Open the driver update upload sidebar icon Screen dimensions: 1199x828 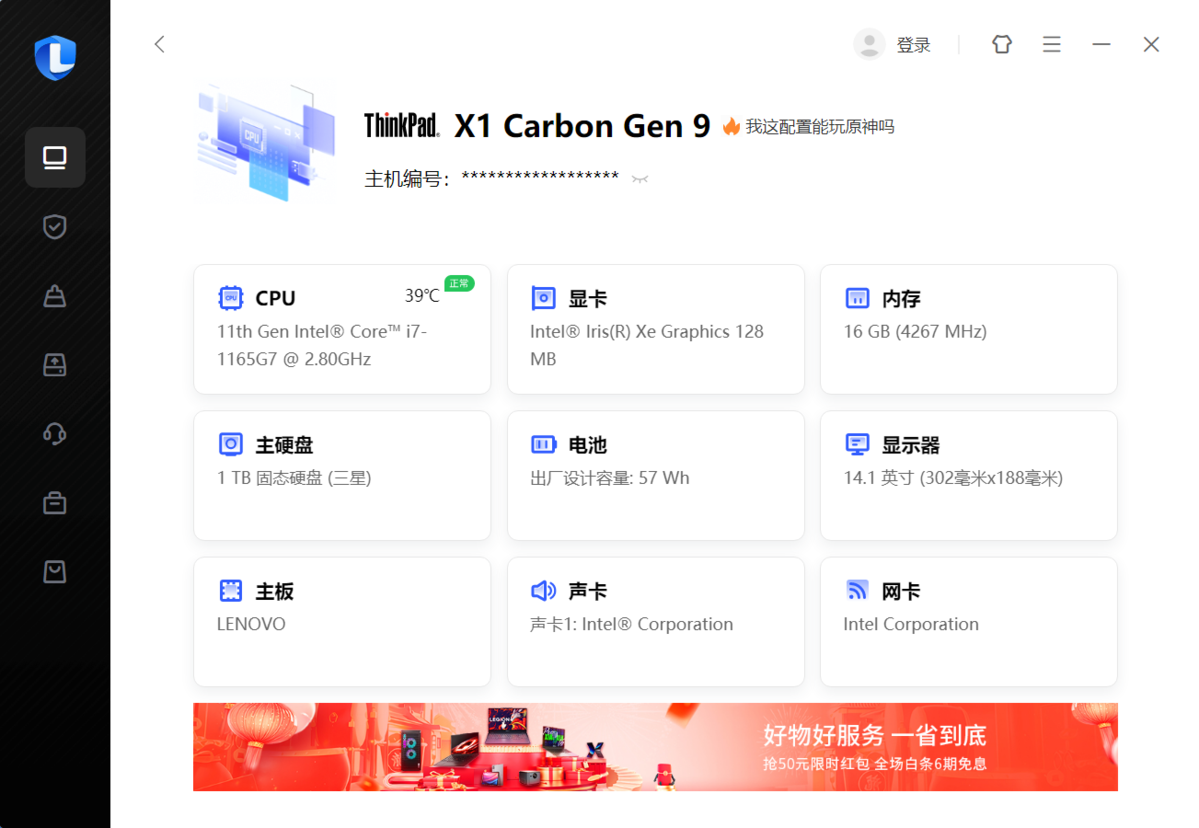(55, 365)
